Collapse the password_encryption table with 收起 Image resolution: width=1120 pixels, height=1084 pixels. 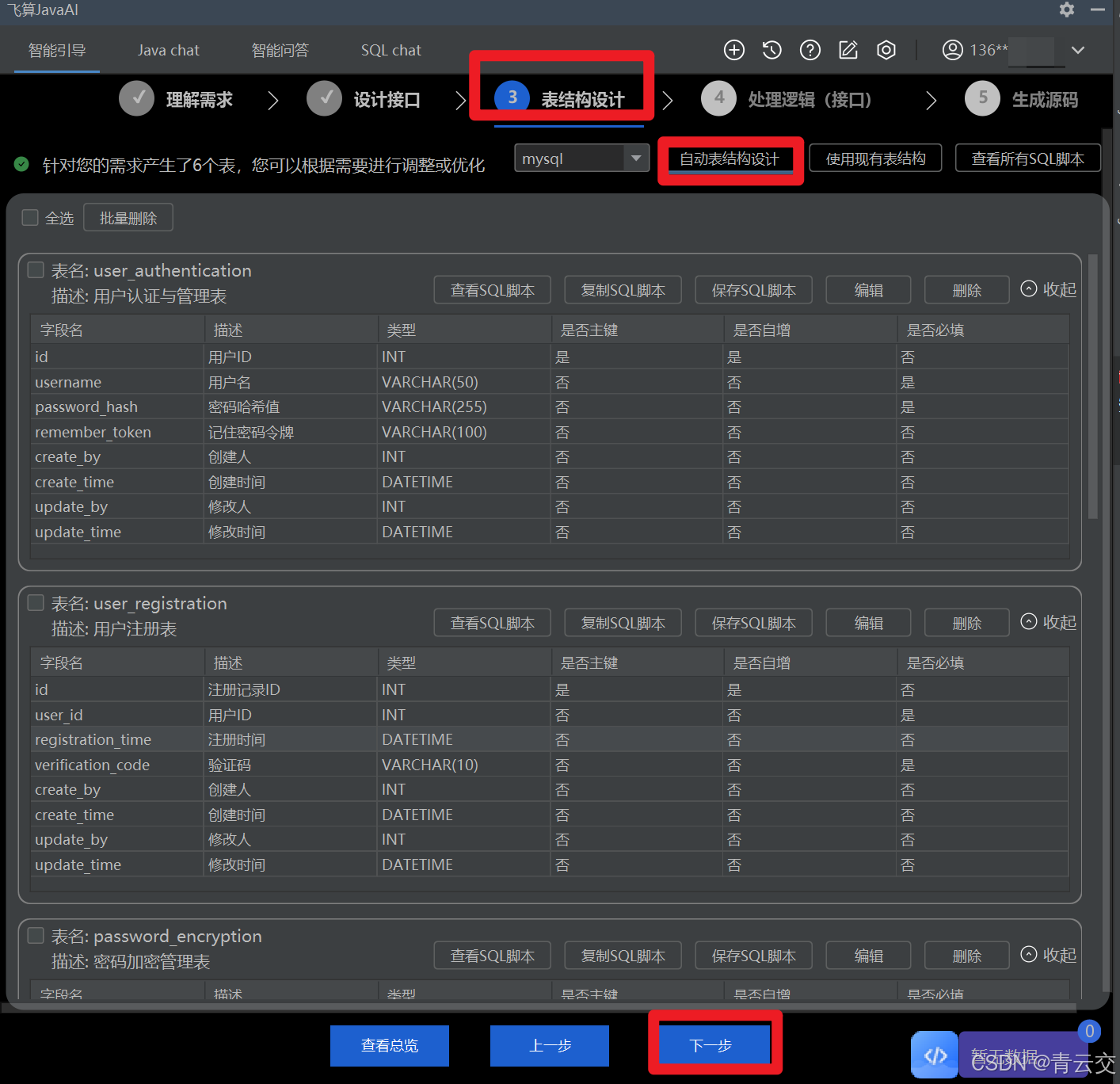pyautogui.click(x=1048, y=955)
